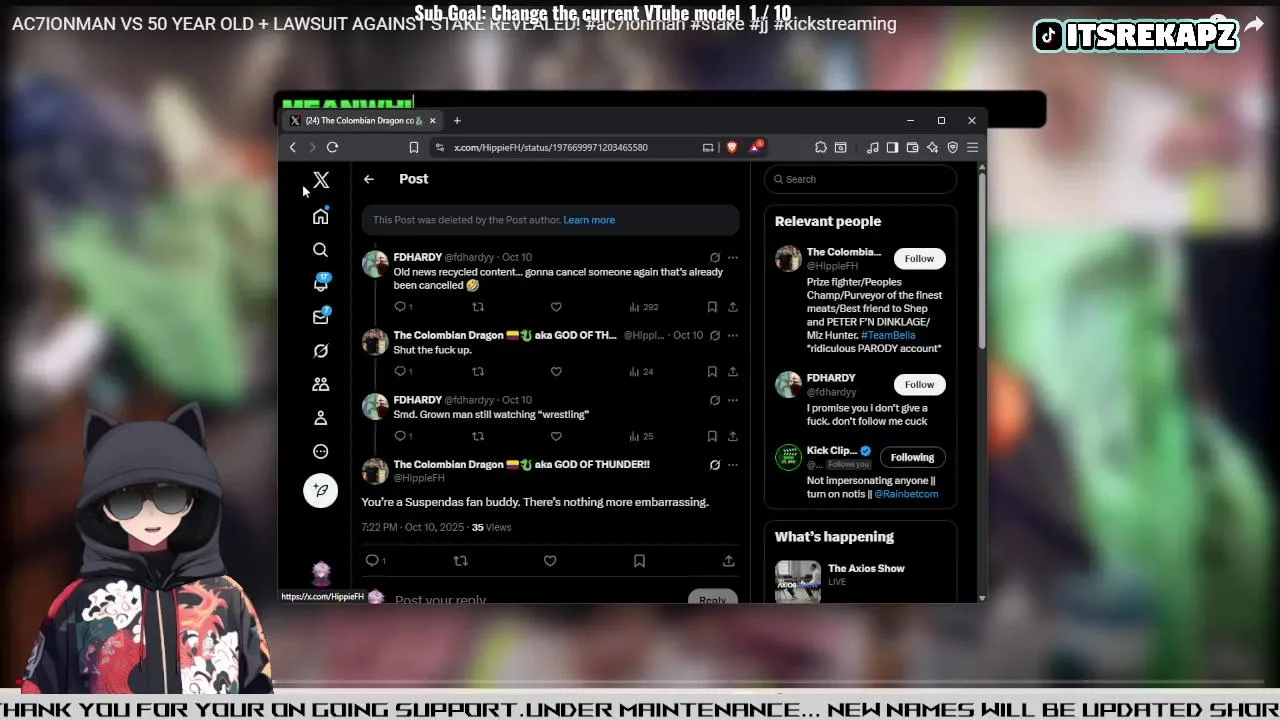Viewport: 1280px width, 720px height.
Task: Close The Colombian Dragon browser tab
Action: [x=432, y=121]
